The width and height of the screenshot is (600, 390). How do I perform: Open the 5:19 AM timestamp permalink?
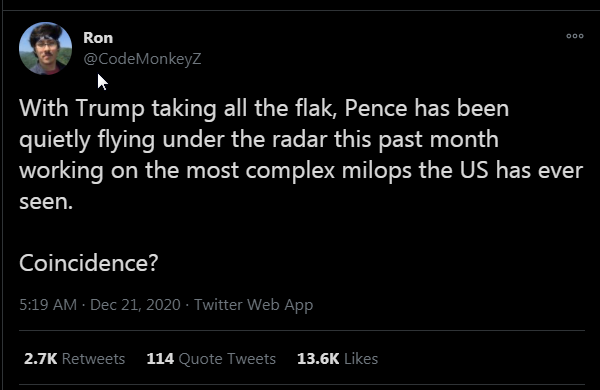[48, 305]
